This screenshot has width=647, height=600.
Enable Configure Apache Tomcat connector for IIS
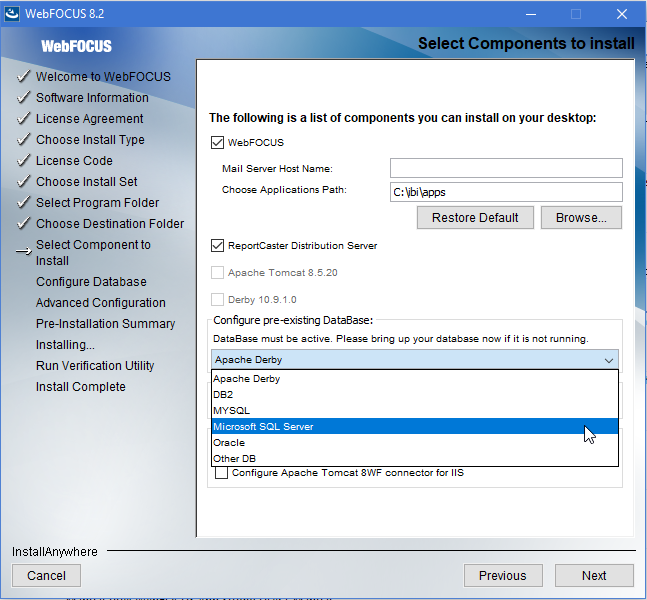[222, 473]
